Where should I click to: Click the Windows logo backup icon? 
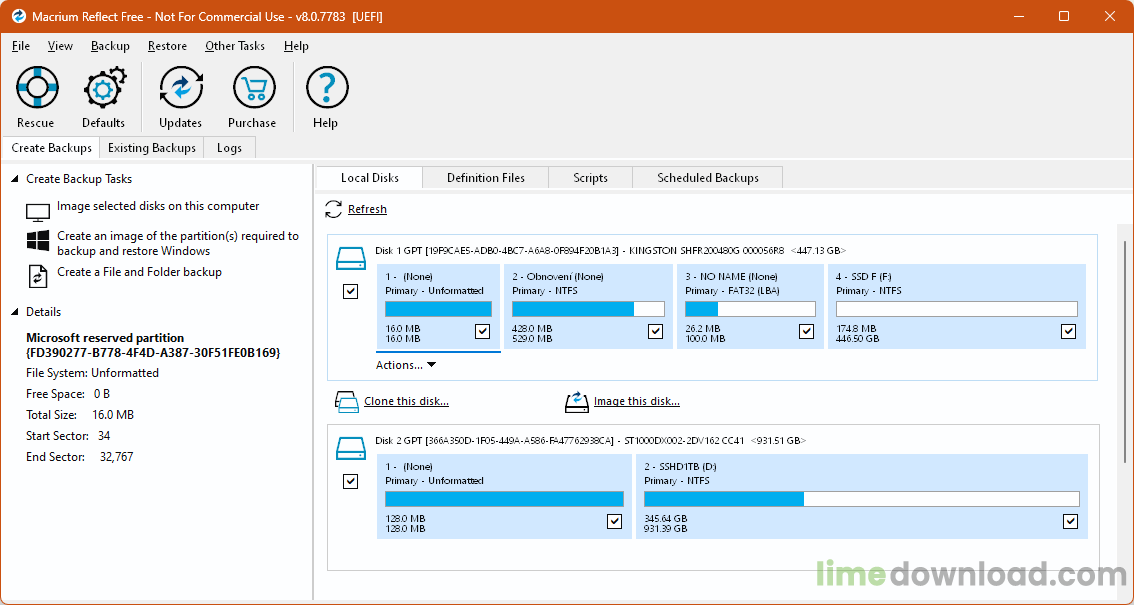coord(38,241)
